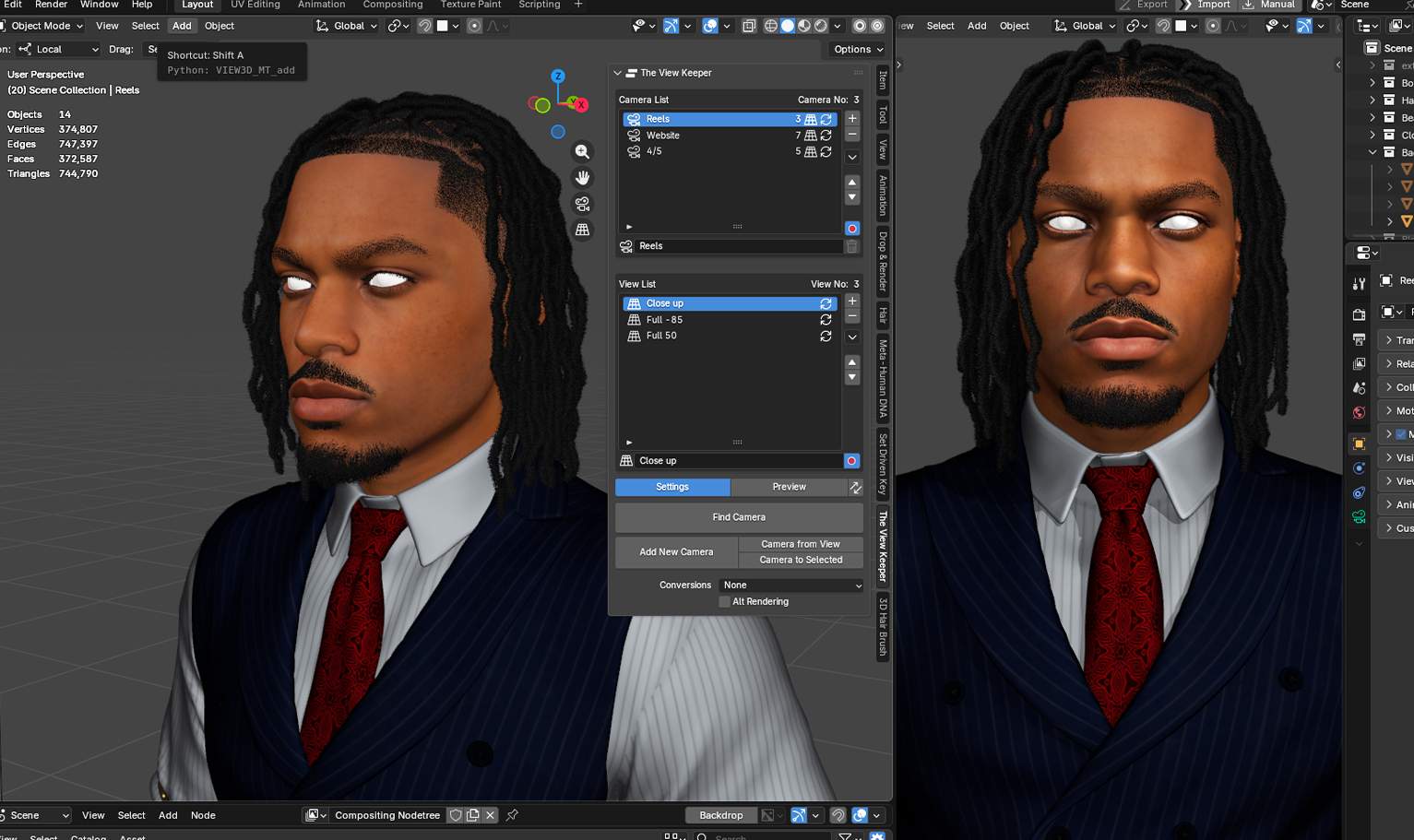This screenshot has width=1414, height=840.
Task: Click the white annotation color swatch in the header
Action: [x=442, y=26]
